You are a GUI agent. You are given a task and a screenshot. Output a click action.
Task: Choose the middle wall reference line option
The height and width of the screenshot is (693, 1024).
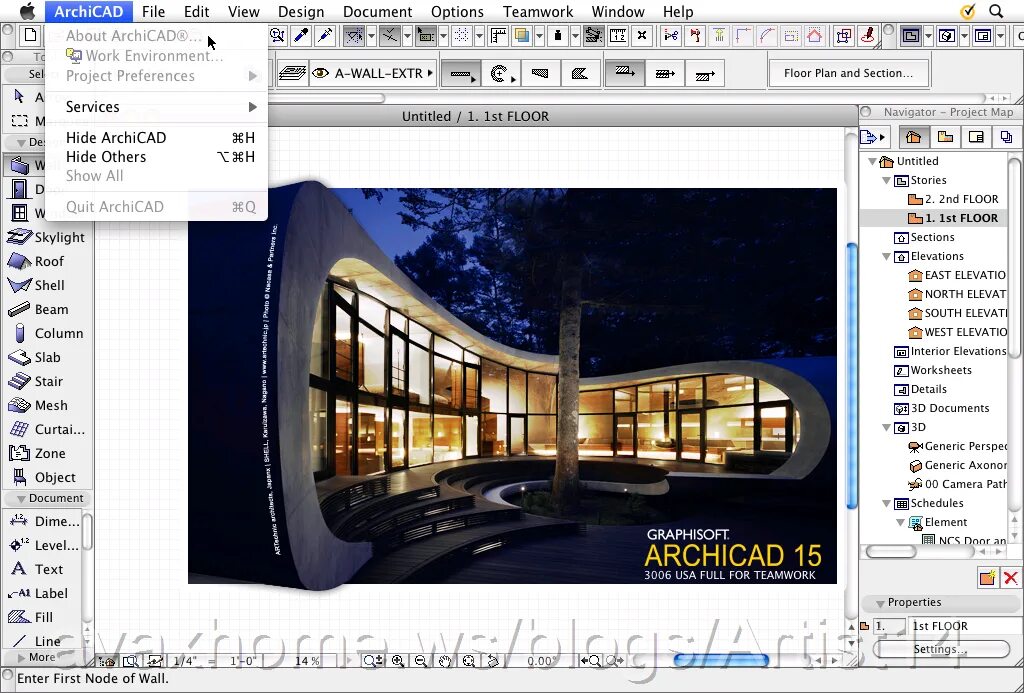coord(665,74)
